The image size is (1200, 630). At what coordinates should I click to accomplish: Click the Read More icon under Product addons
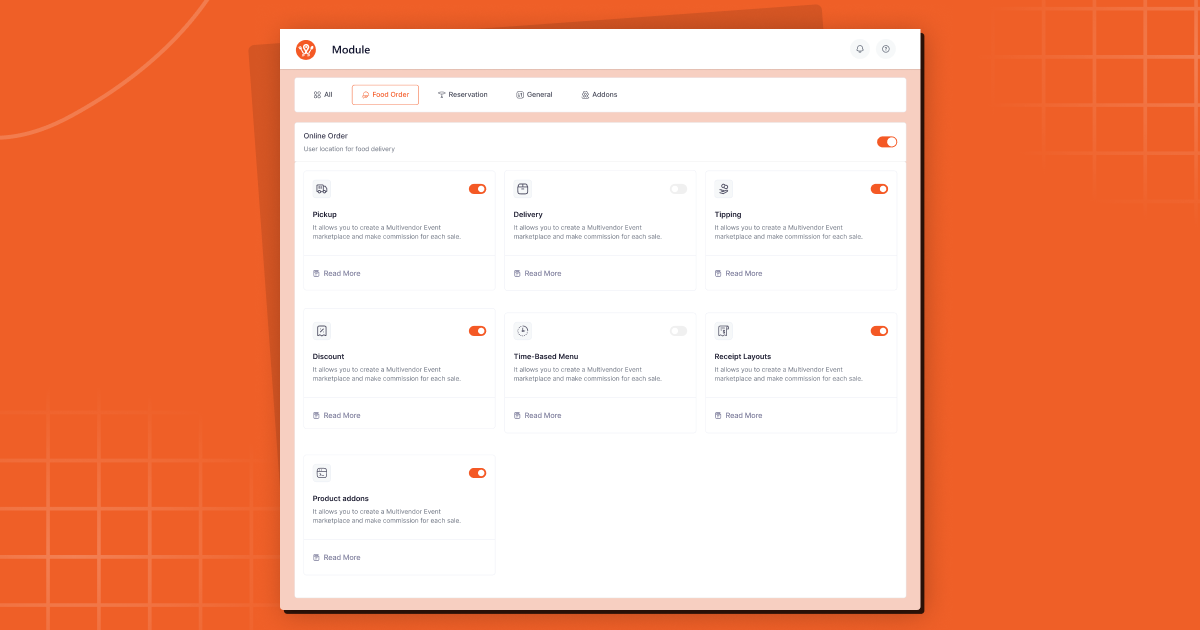[316, 557]
